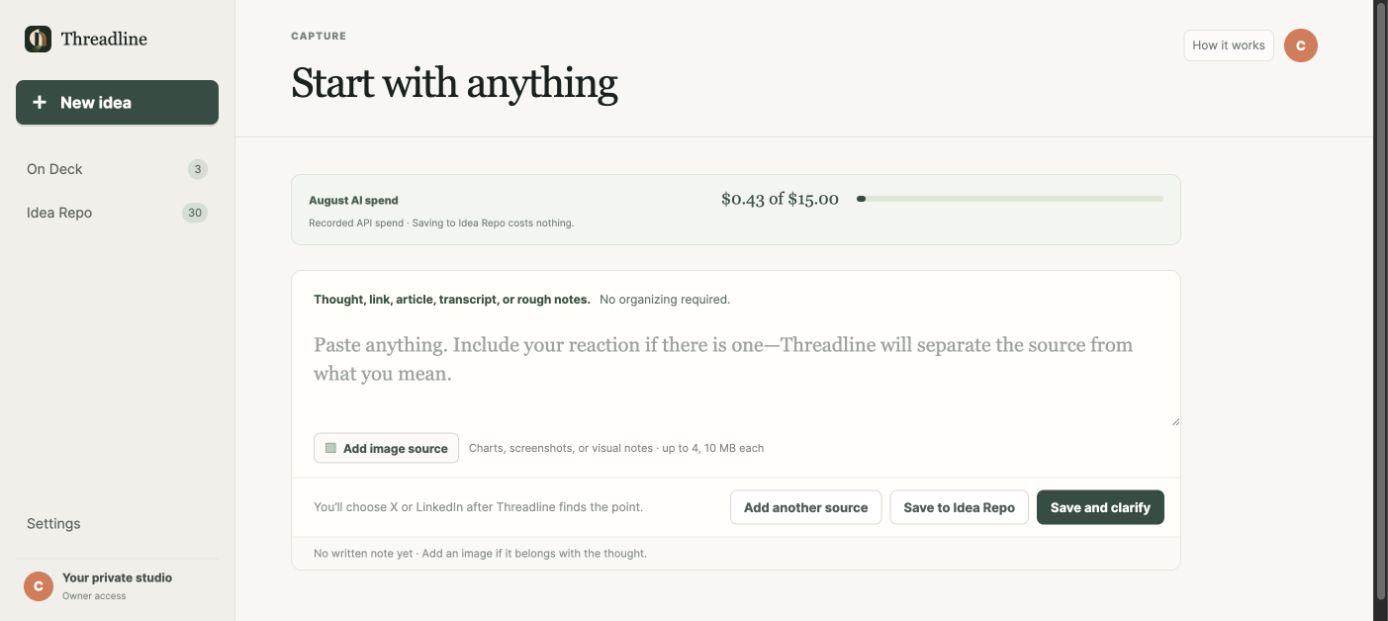Focus the Paste anything text area
Viewport: 1388px width, 621px height.
[x=736, y=372]
